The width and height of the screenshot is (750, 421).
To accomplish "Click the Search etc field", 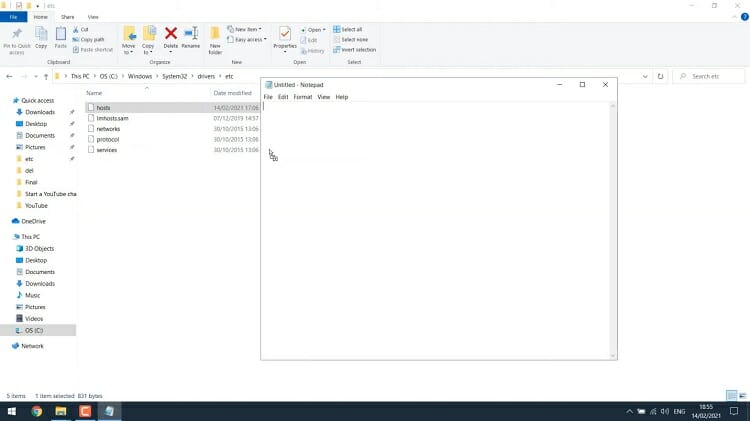I will (709, 76).
